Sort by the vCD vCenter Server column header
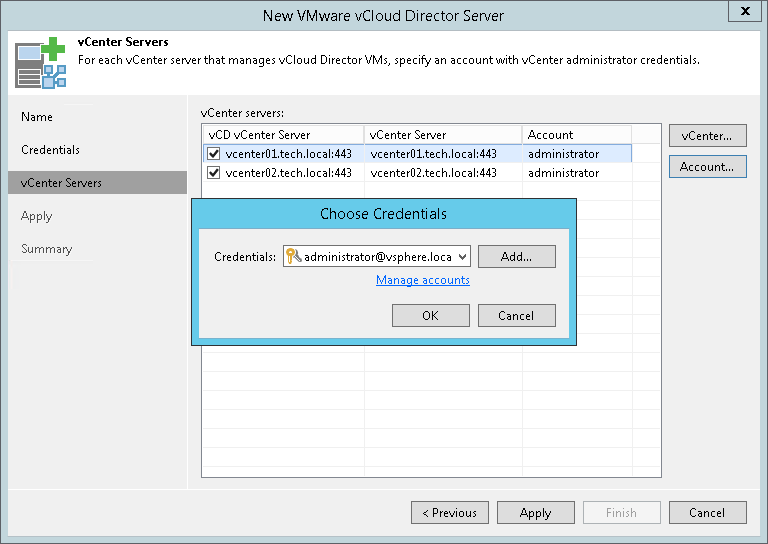This screenshot has height=544, width=768. [x=282, y=135]
